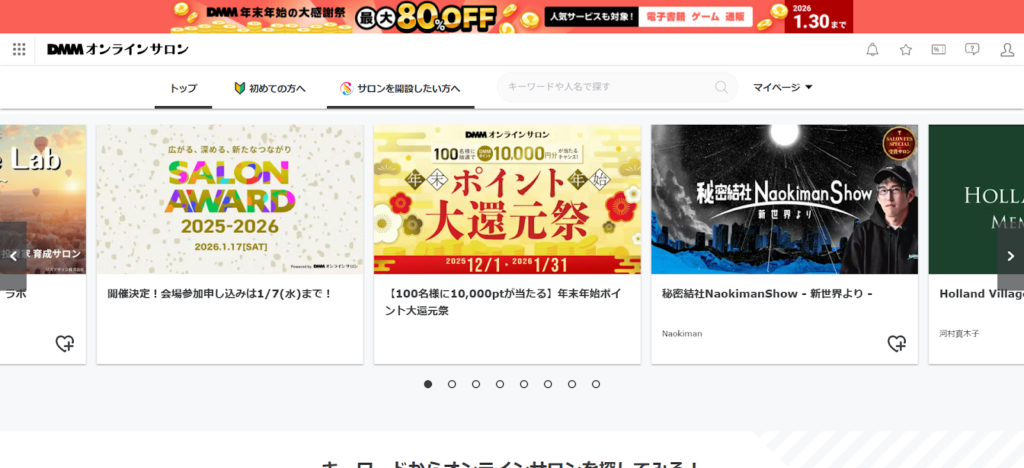Go to next carousel slide with right arrow
Viewport: 1024px width, 468px height.
pos(1010,256)
